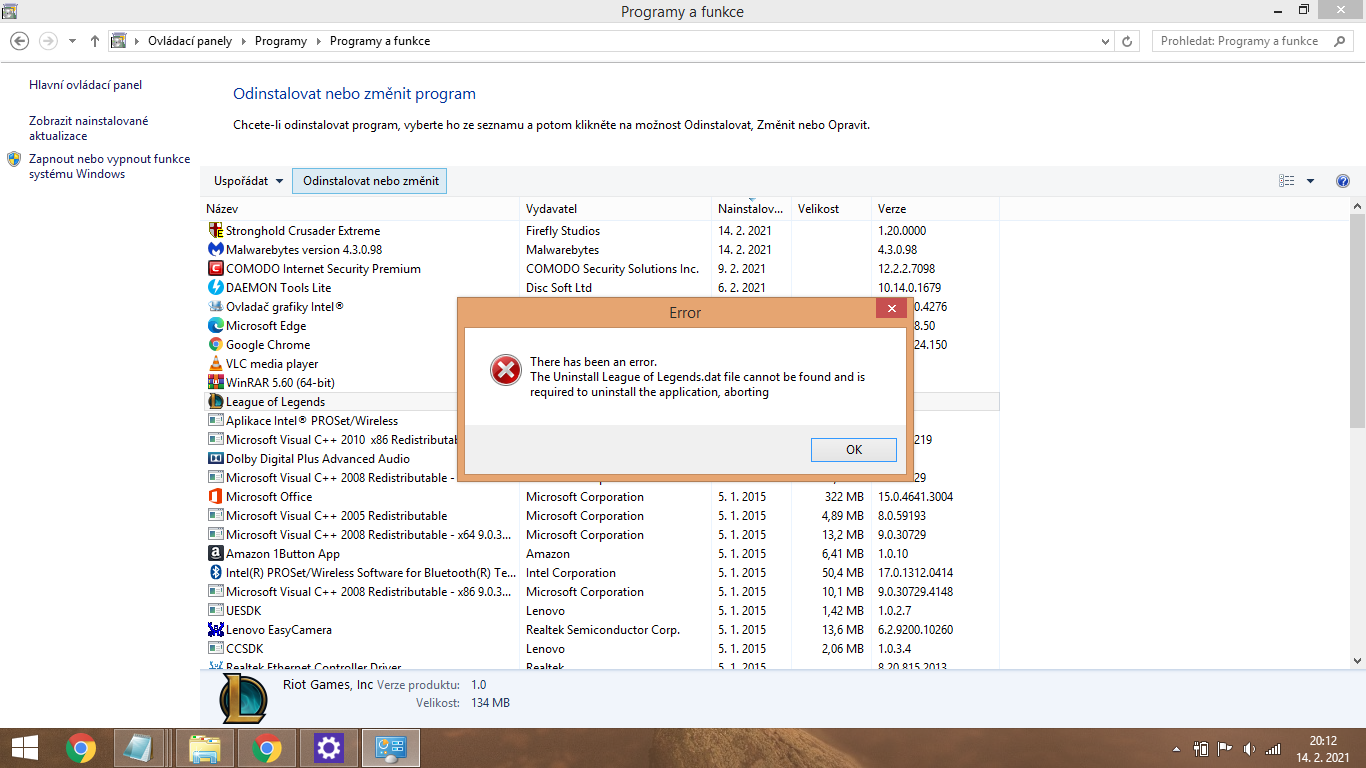Click in the Prohledat search field
This screenshot has width=1366, height=768.
click(x=1240, y=41)
